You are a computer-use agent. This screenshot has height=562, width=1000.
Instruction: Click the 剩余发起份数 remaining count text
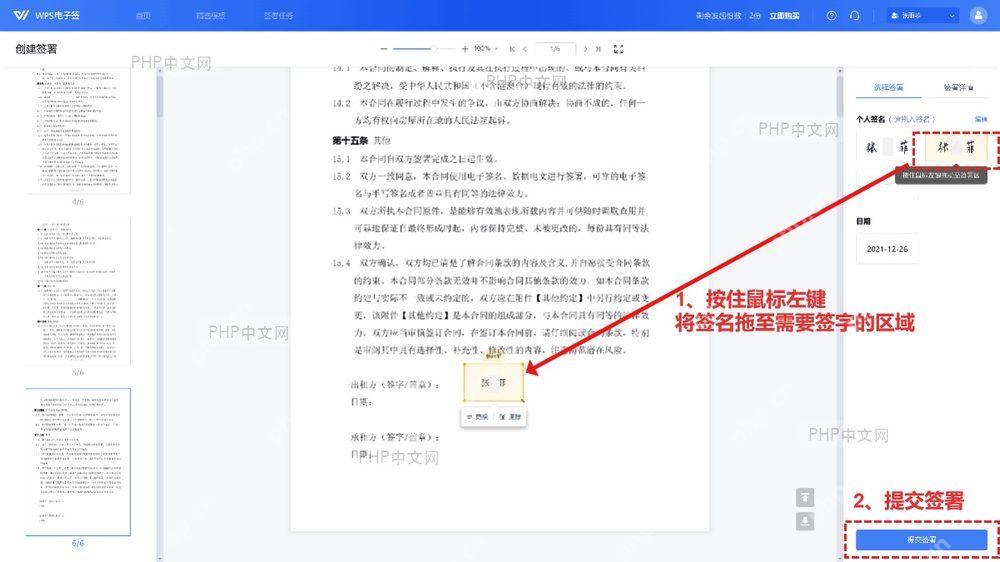pos(728,15)
